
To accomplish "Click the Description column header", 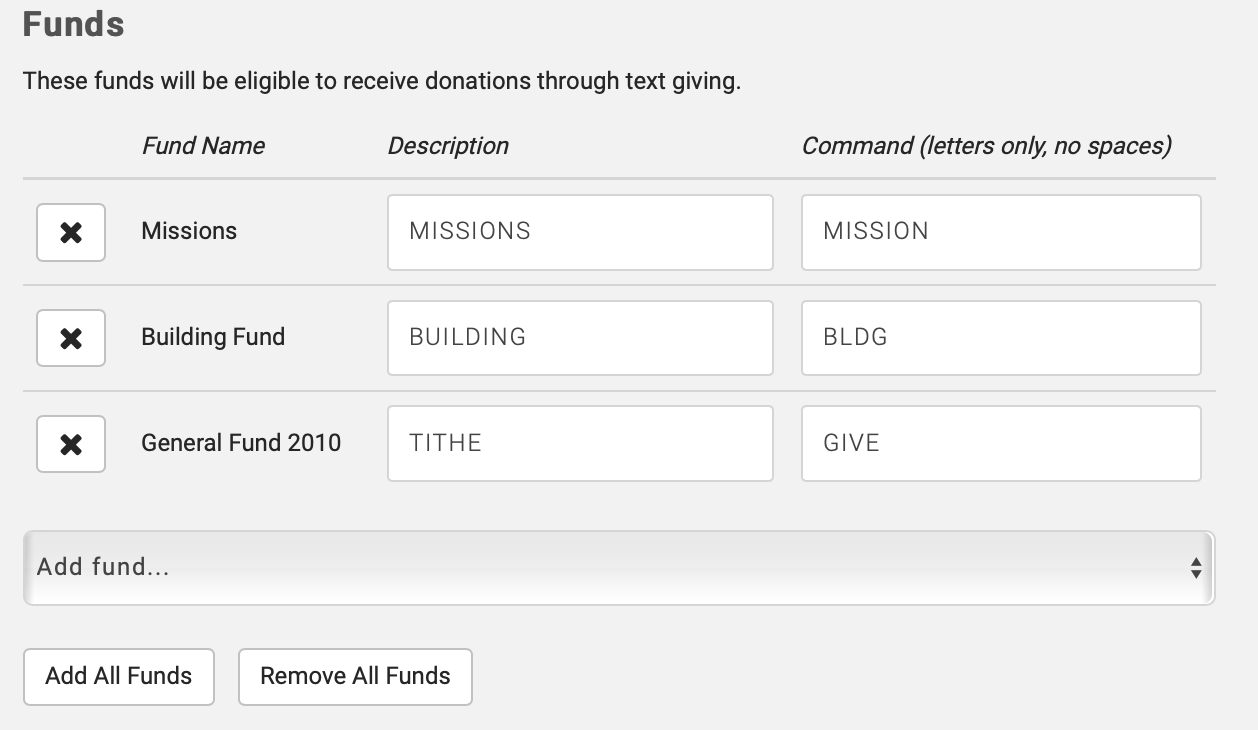I will 448,146.
